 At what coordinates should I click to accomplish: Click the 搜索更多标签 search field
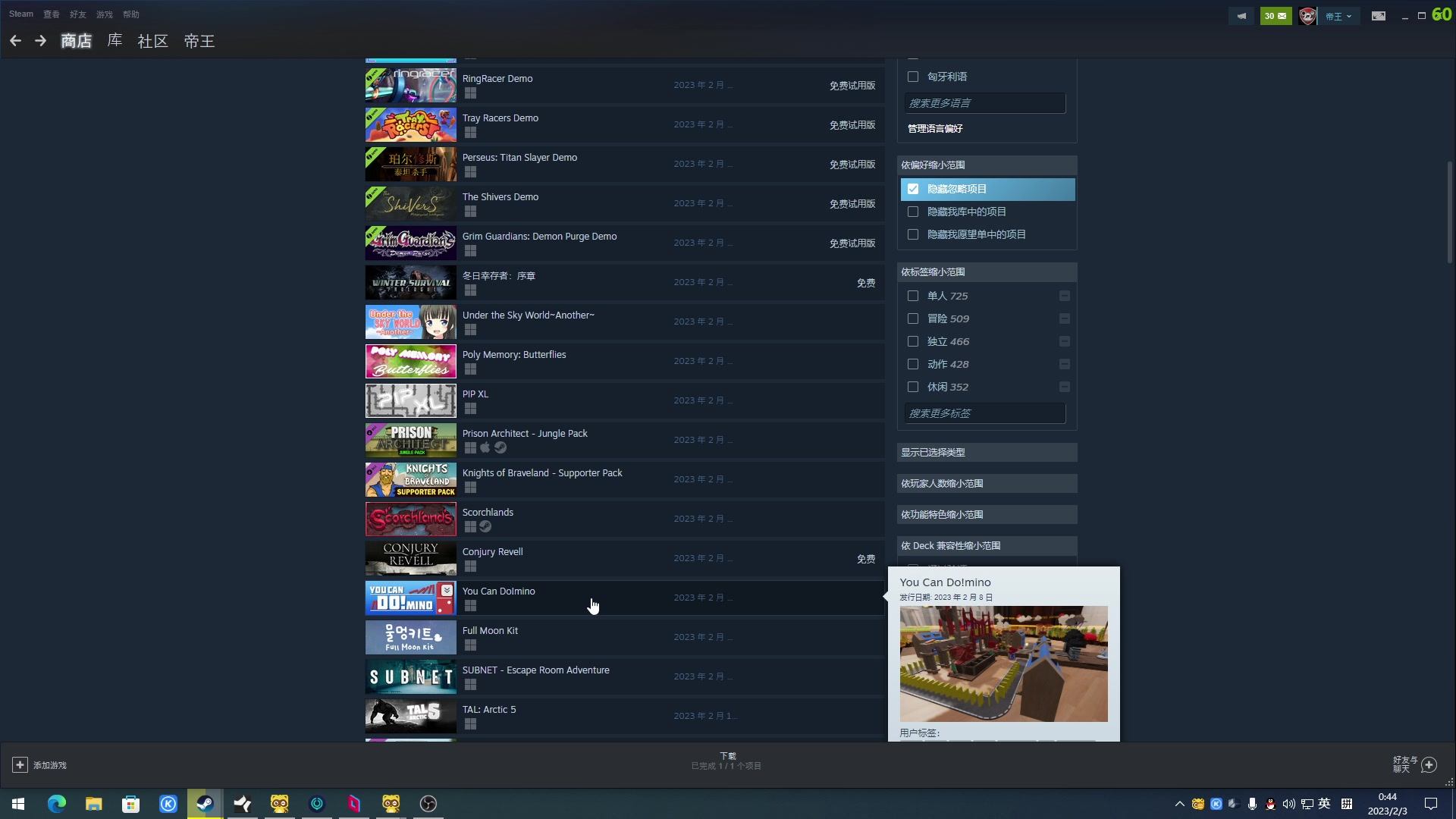pyautogui.click(x=984, y=413)
